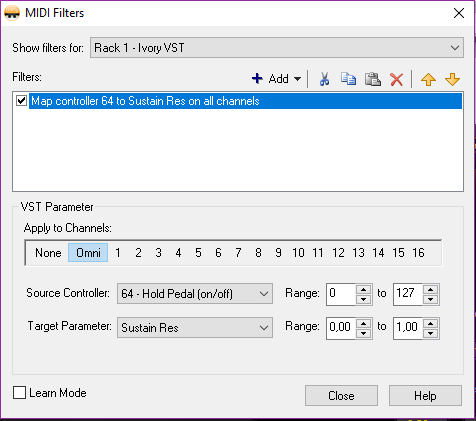Viewport: 476px width, 421px height.
Task: Move the filter down with the down arrow
Action: click(x=452, y=80)
